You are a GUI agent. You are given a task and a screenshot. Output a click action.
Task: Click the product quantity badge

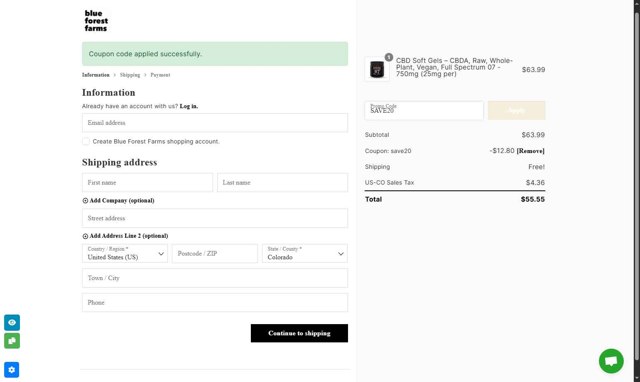(389, 57)
